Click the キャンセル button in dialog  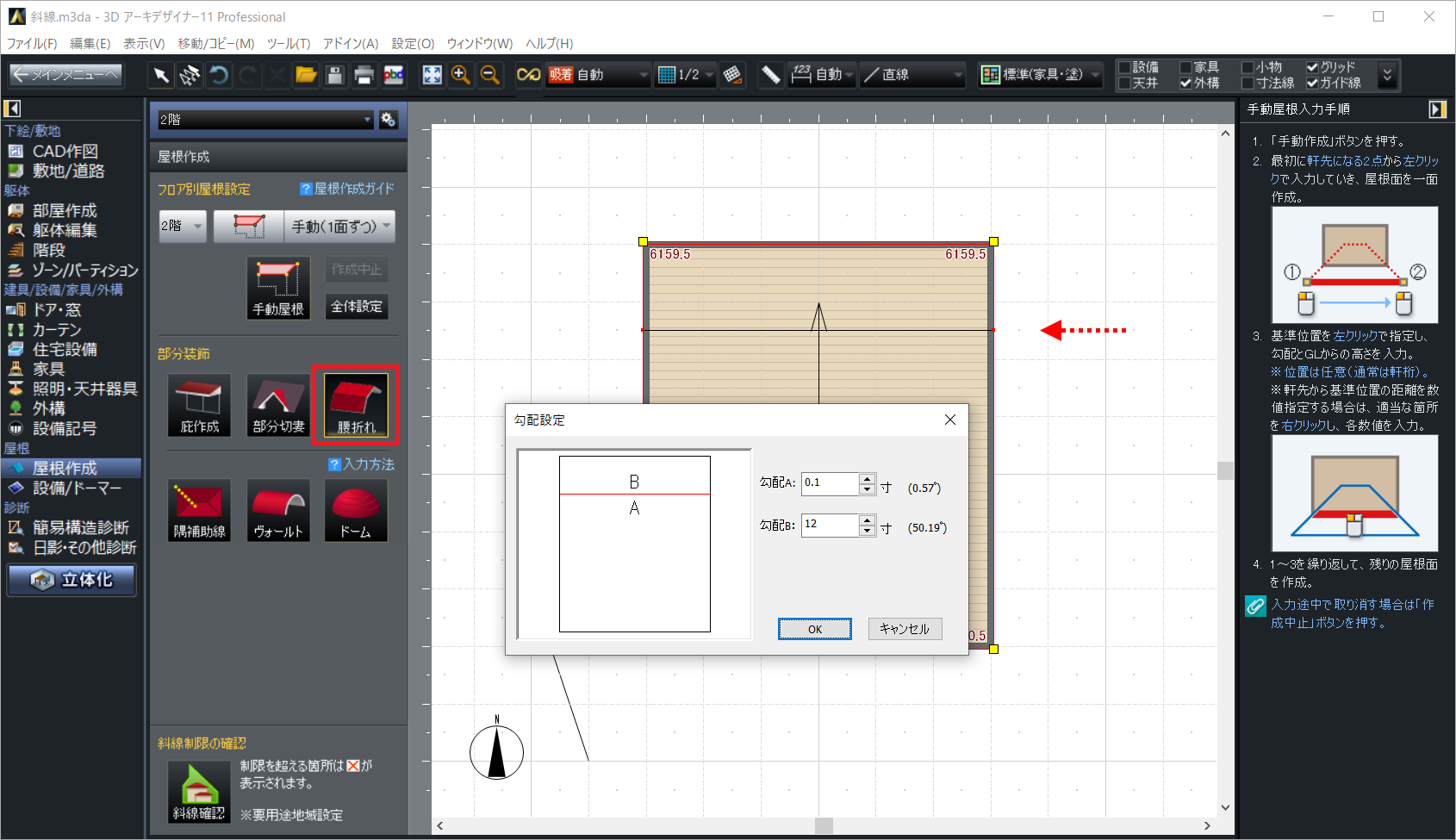(x=904, y=629)
